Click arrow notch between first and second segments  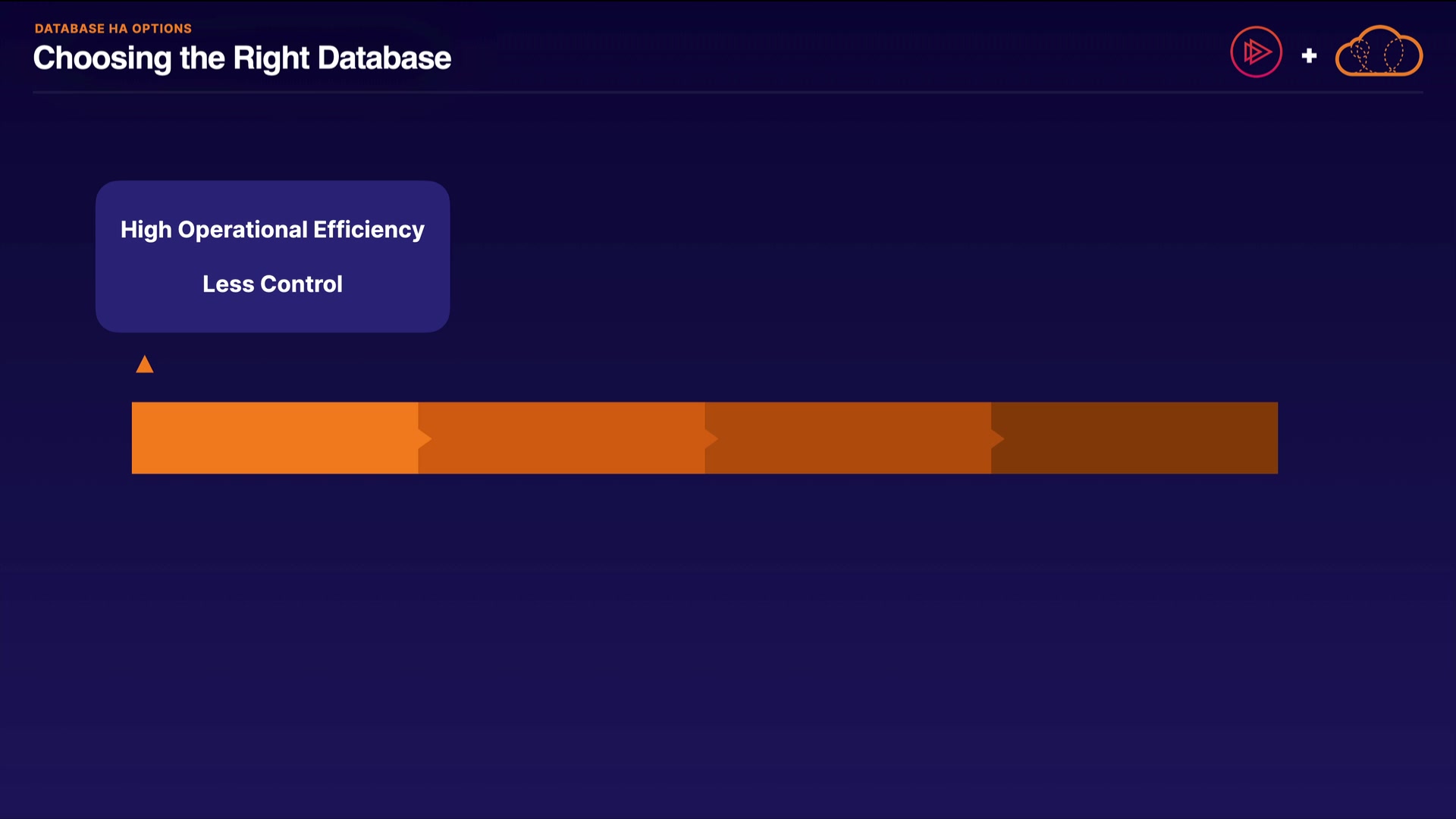click(425, 438)
